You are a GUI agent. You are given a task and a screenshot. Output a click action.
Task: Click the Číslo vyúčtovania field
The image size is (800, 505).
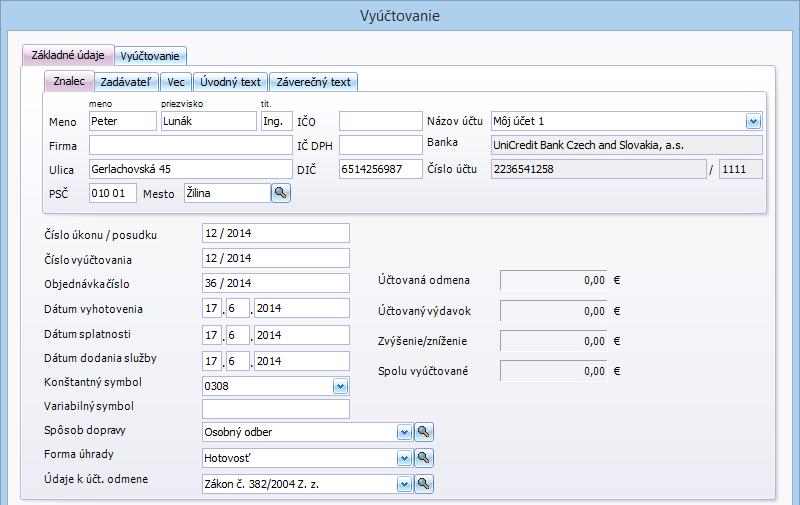pos(276,258)
